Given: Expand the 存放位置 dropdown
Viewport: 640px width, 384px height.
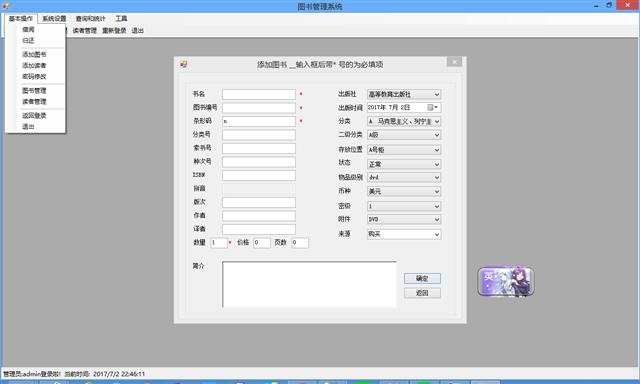Looking at the screenshot, I should [x=437, y=150].
